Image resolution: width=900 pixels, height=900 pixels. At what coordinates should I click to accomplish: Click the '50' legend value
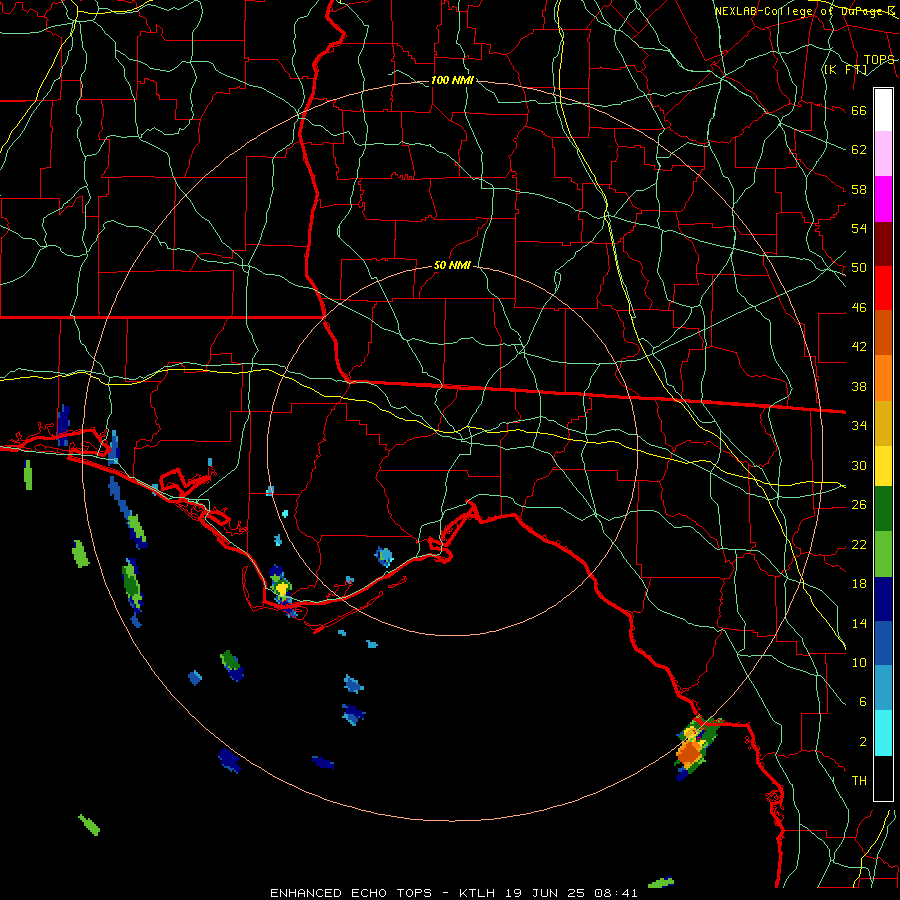tap(859, 268)
